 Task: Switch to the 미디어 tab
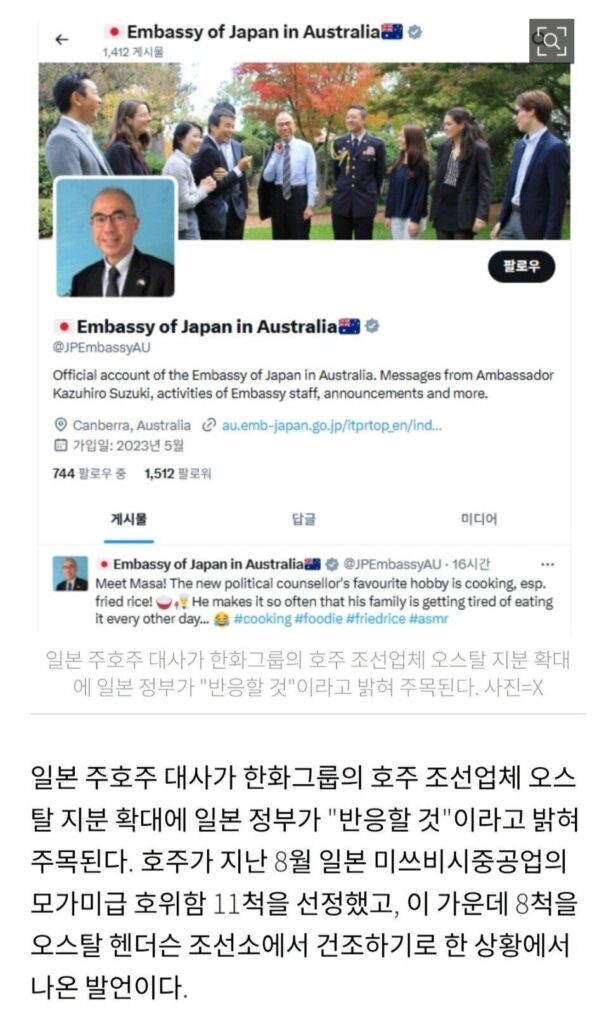[479, 519]
